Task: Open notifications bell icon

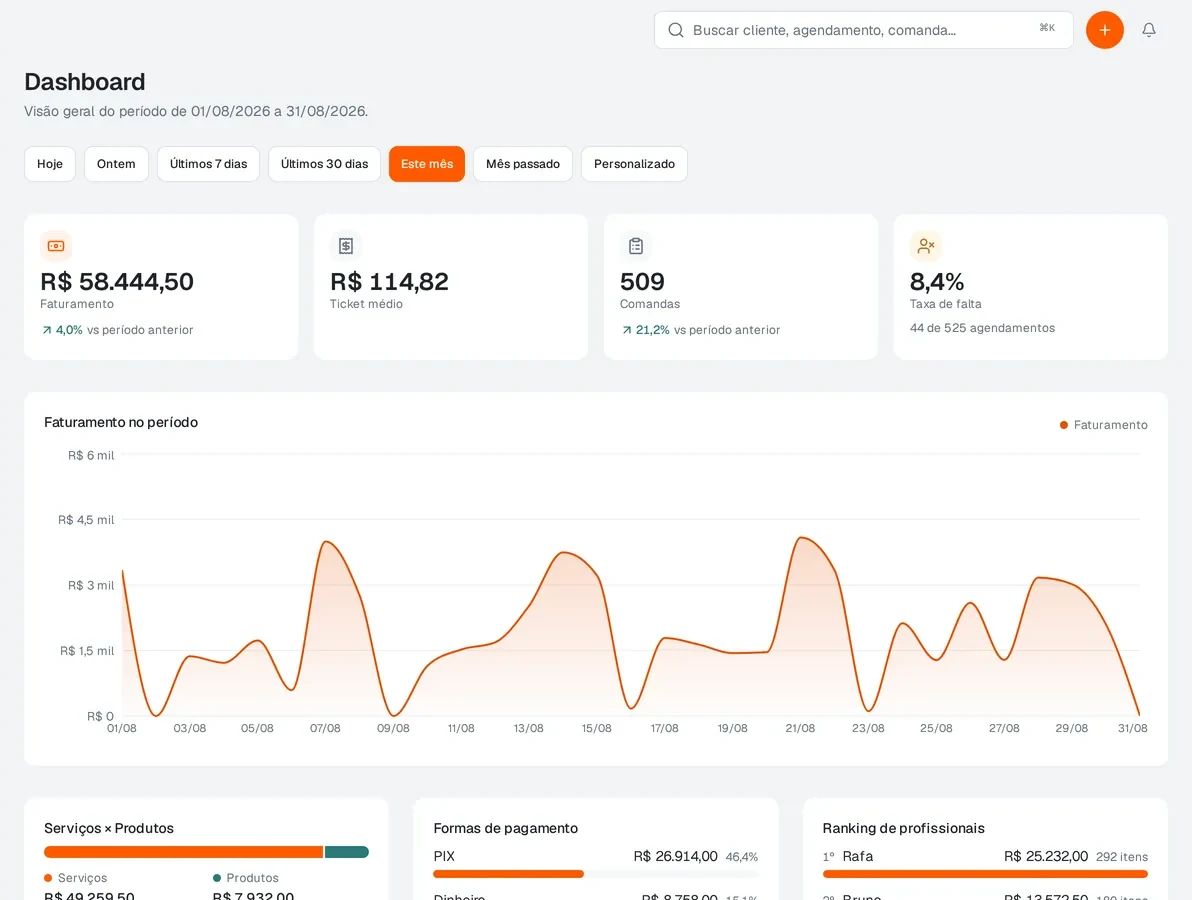Action: 1149,30
